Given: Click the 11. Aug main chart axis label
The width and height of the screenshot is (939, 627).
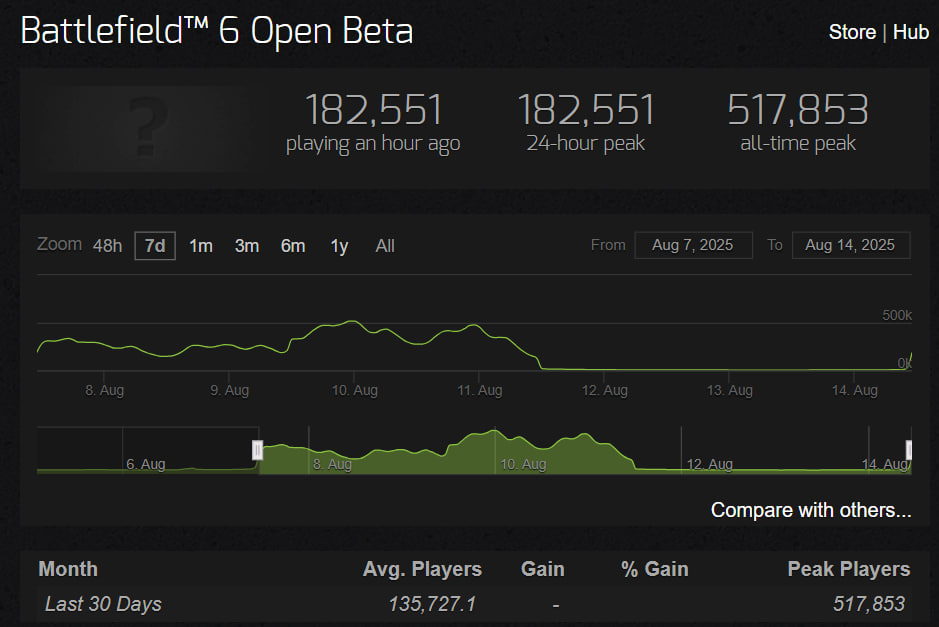Looking at the screenshot, I should tap(480, 390).
